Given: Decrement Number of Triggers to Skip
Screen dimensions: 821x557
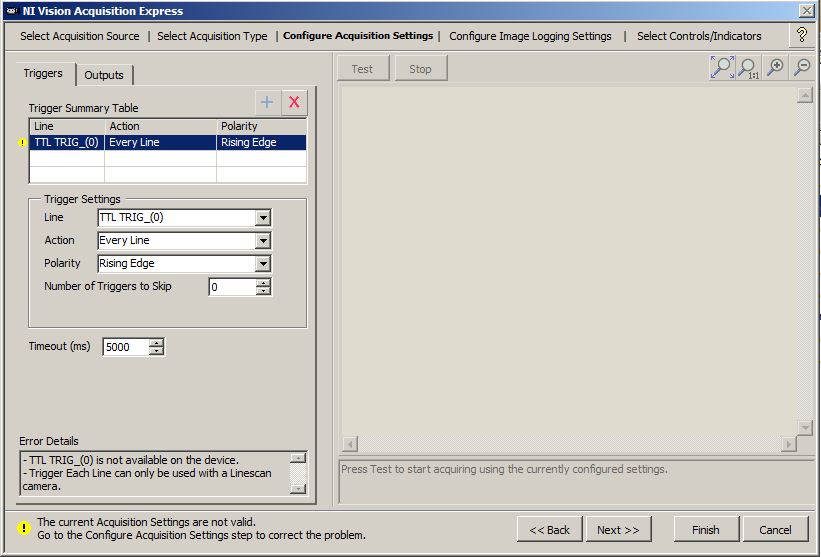Looking at the screenshot, I should (x=263, y=291).
